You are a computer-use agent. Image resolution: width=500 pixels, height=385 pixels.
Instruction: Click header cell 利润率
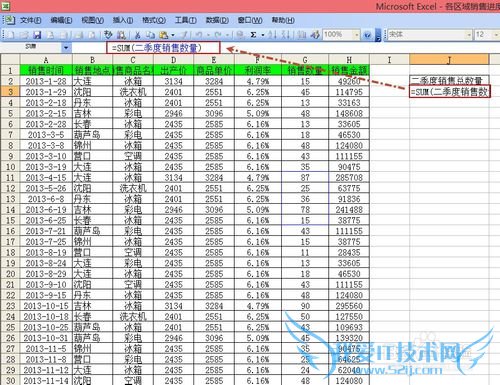point(258,70)
